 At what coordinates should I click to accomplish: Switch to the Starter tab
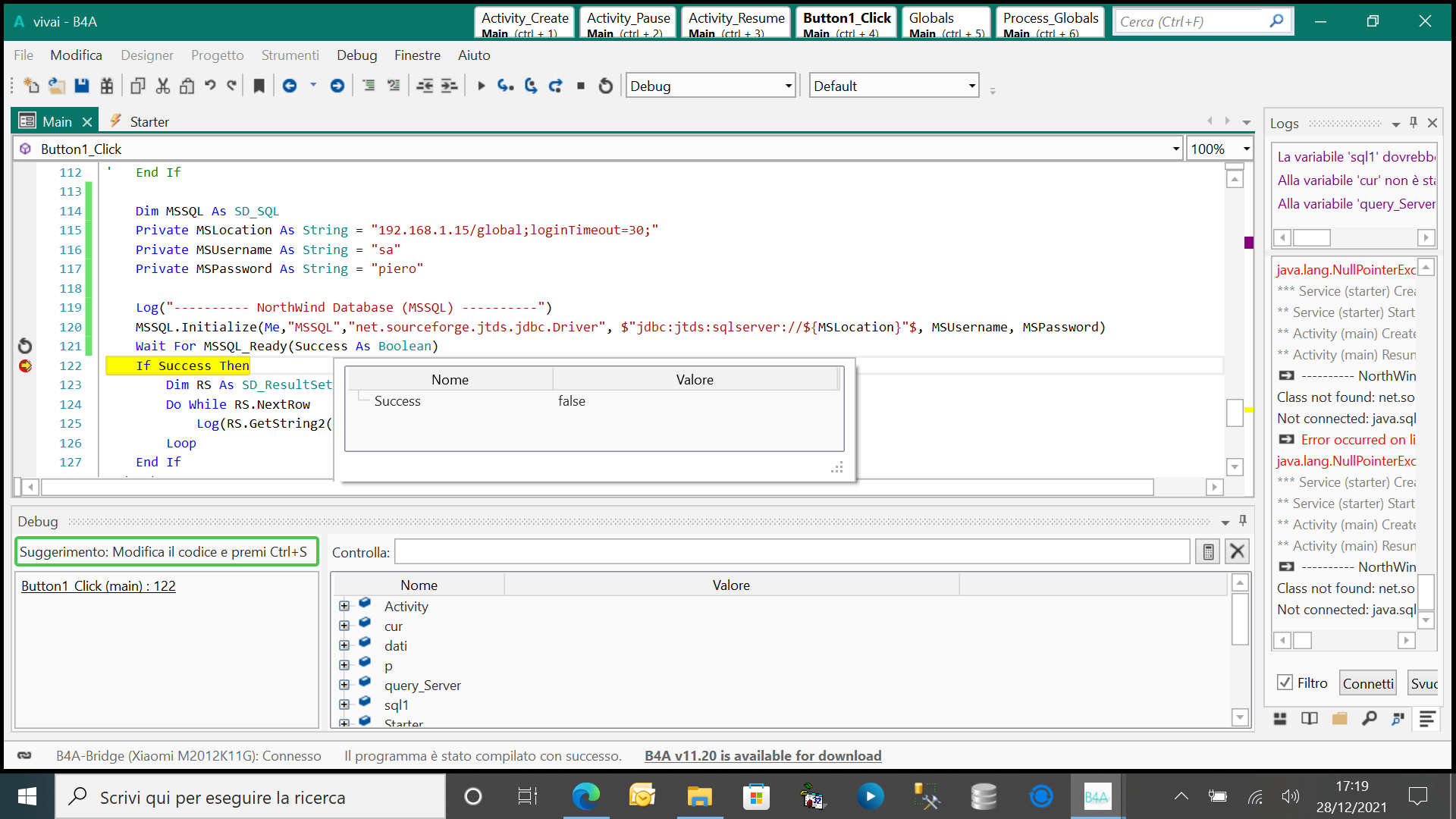tap(149, 121)
